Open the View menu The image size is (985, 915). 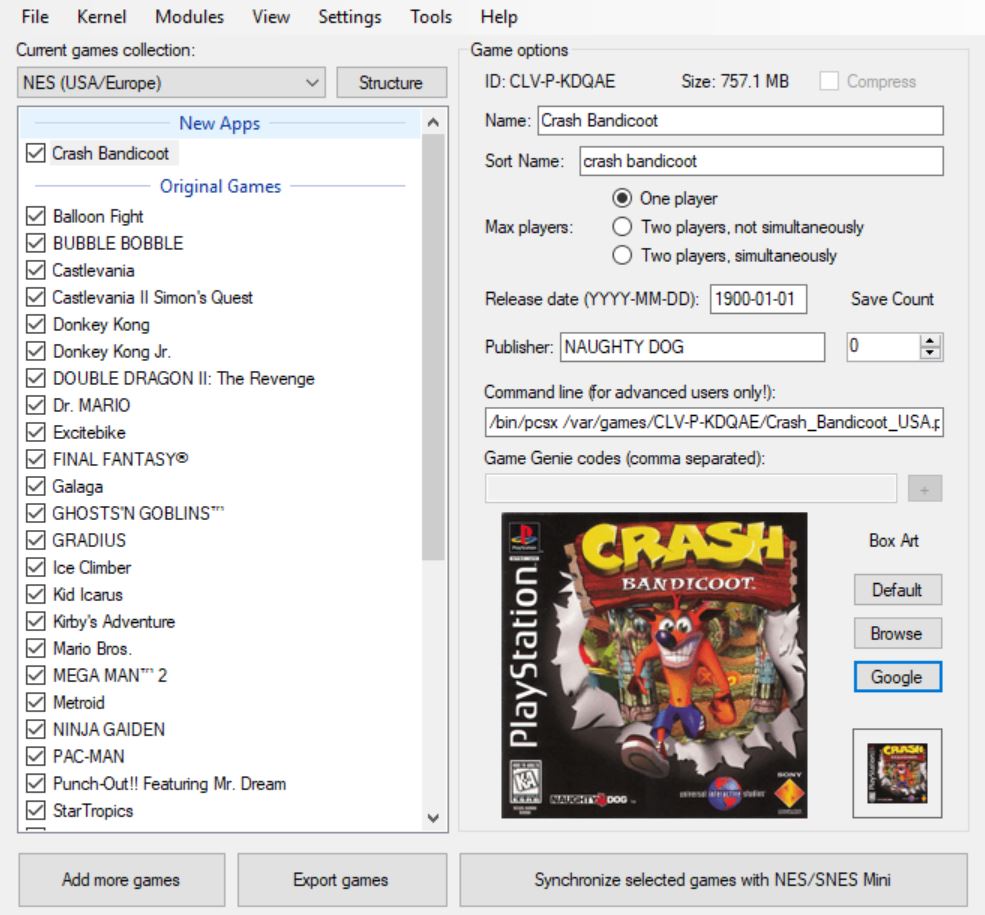point(271,16)
